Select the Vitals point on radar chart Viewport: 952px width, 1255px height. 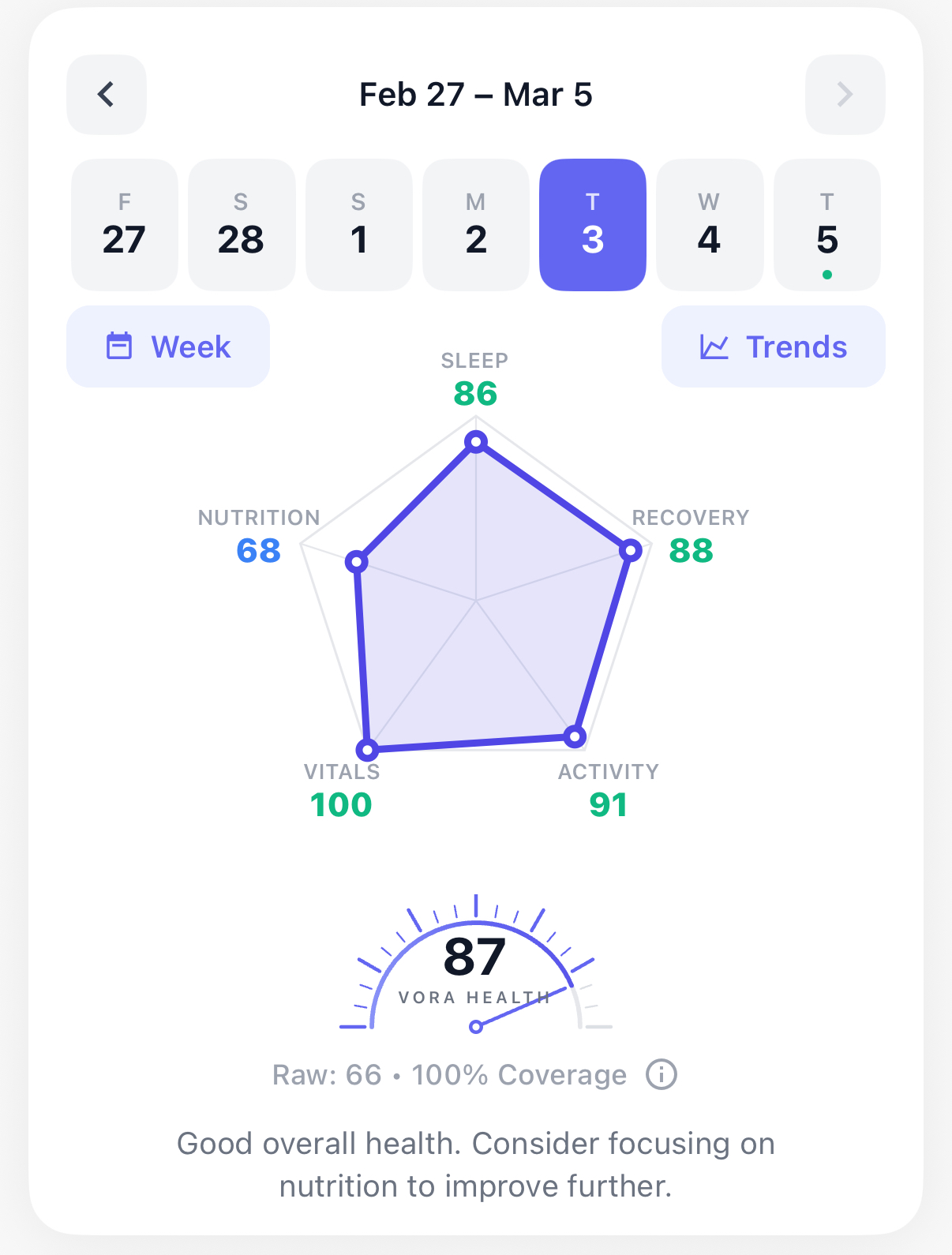click(367, 749)
